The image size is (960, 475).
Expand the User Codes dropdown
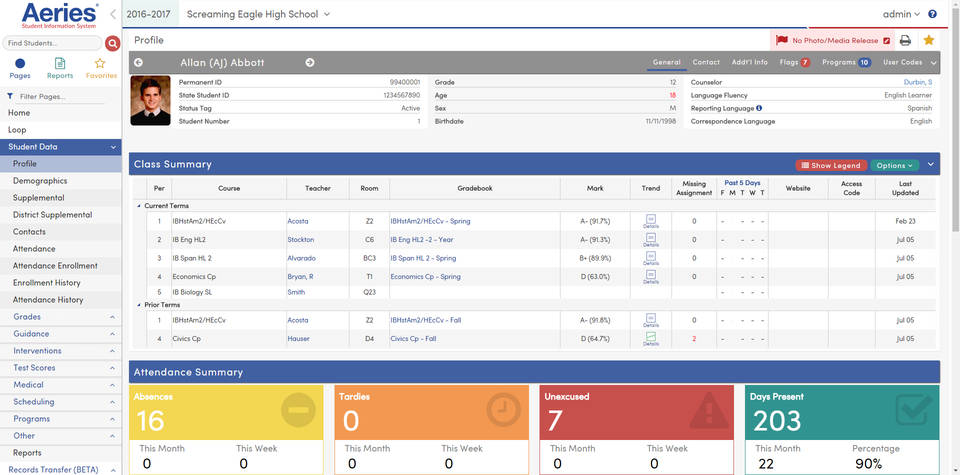coord(907,62)
